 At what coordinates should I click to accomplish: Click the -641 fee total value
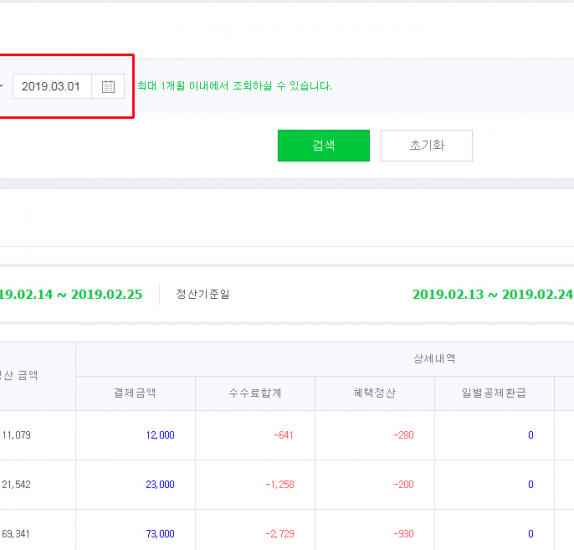tap(283, 435)
